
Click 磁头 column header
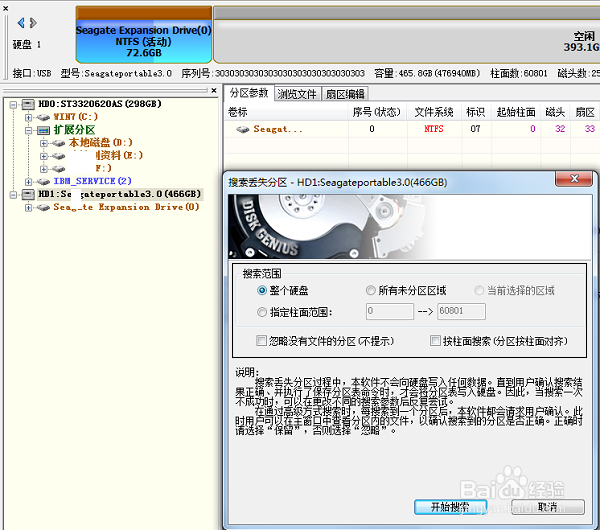555,112
